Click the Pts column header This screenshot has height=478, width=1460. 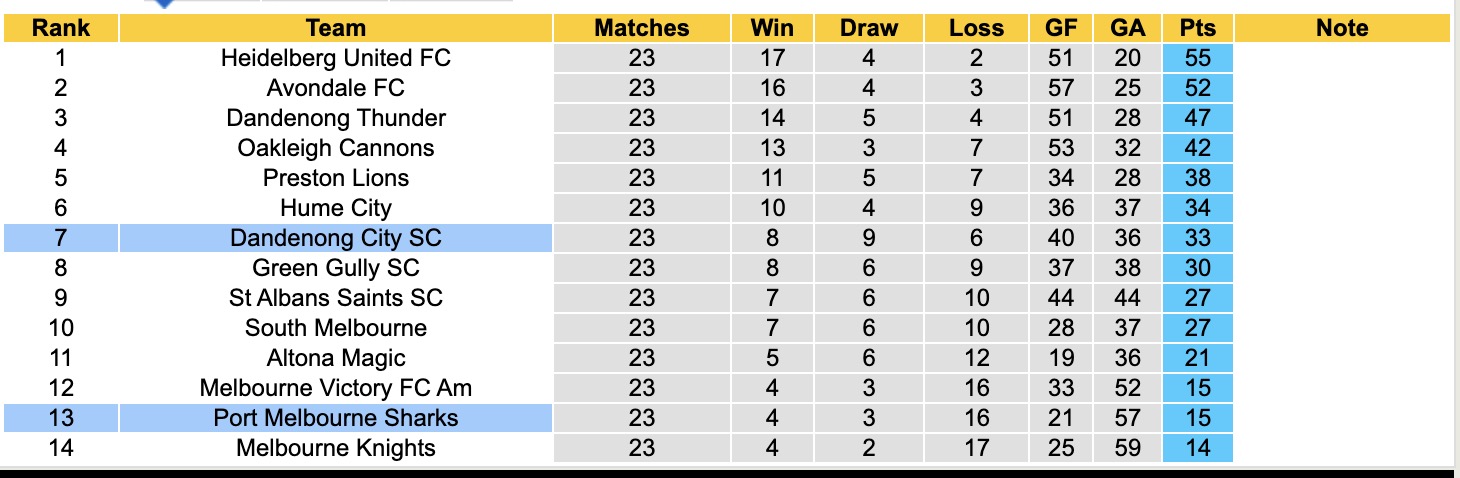click(x=1197, y=28)
